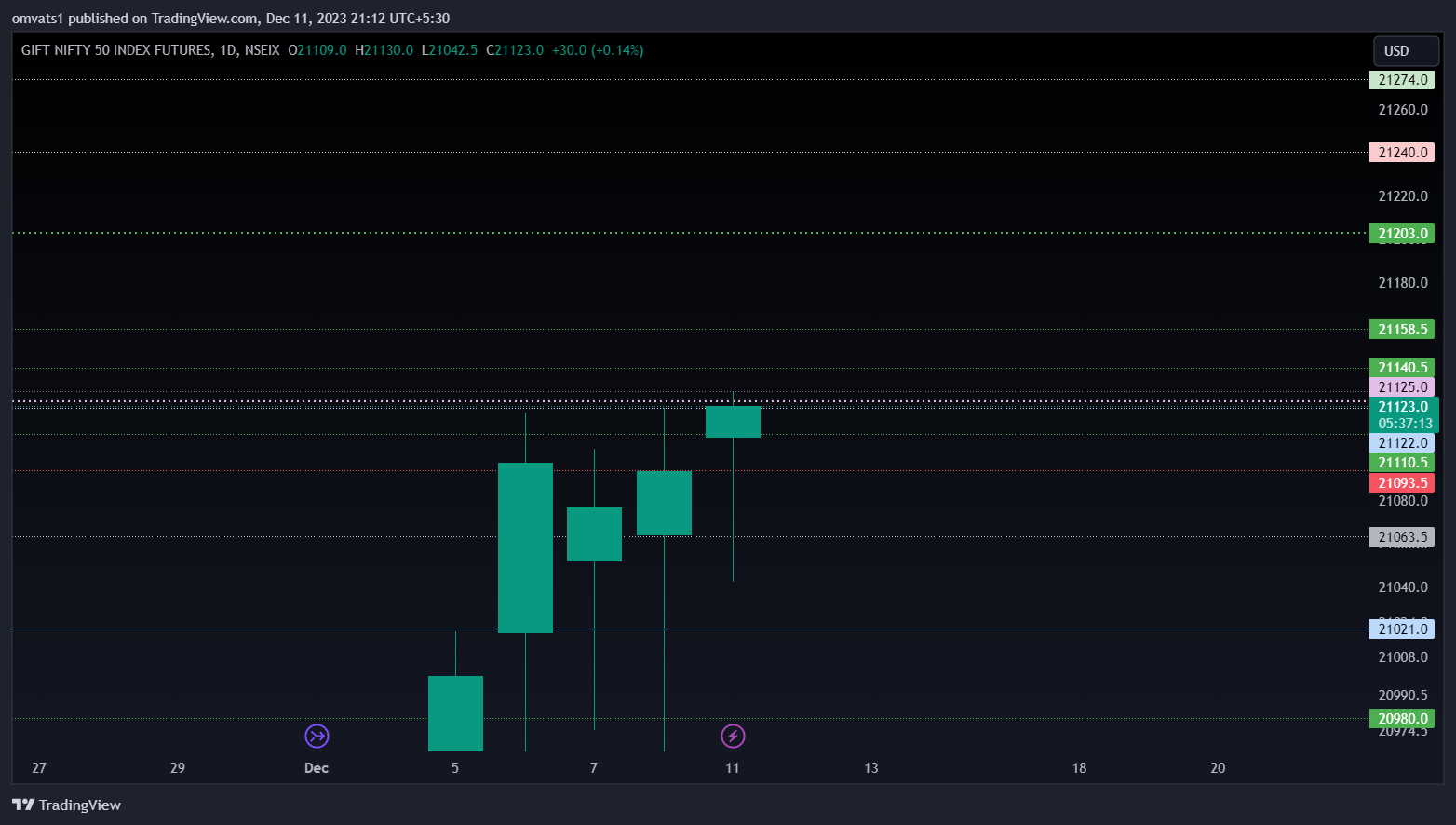
Task: Click the 29 date on time axis
Action: click(178, 768)
